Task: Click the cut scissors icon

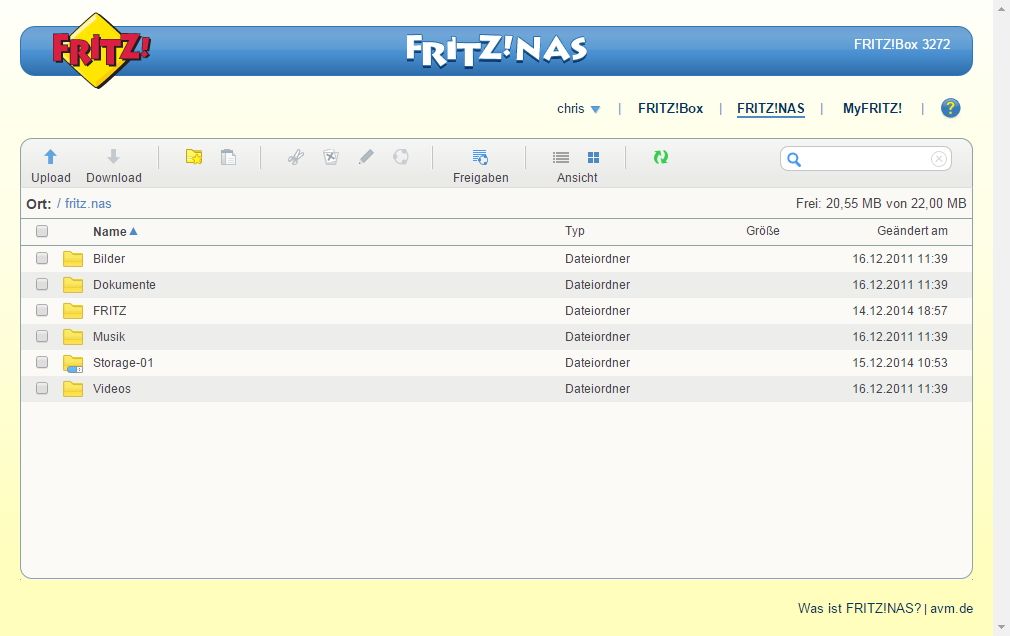Action: [296, 157]
